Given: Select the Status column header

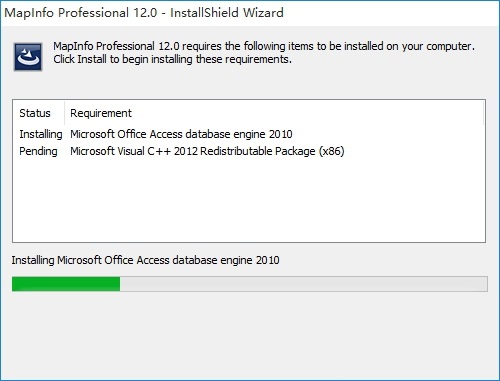Looking at the screenshot, I should 35,113.
